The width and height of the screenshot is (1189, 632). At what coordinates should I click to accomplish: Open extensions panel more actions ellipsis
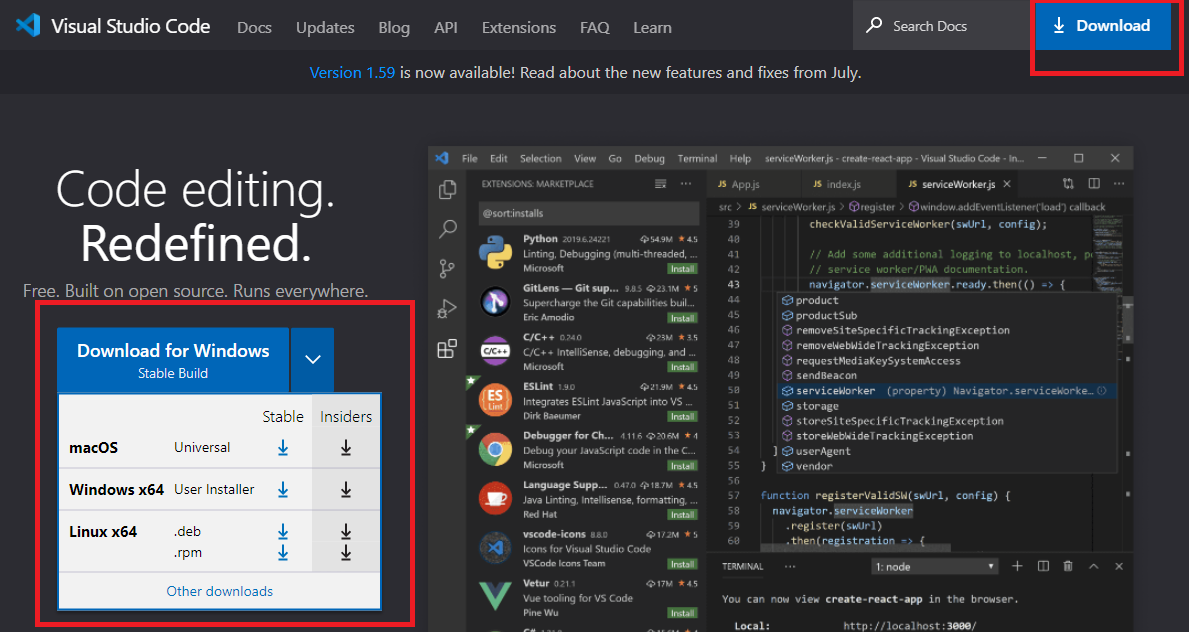(685, 184)
